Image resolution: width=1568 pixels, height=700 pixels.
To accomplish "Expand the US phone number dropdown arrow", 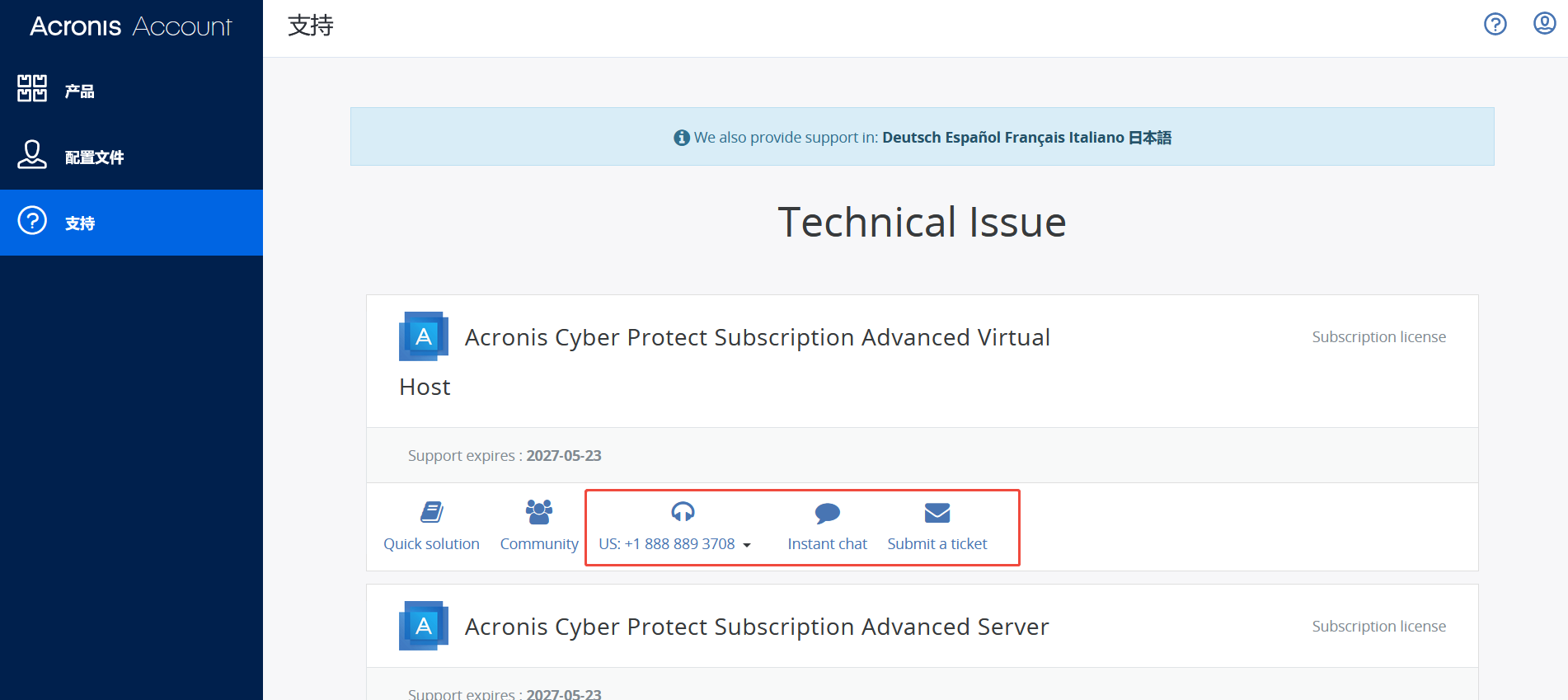I will click(747, 545).
